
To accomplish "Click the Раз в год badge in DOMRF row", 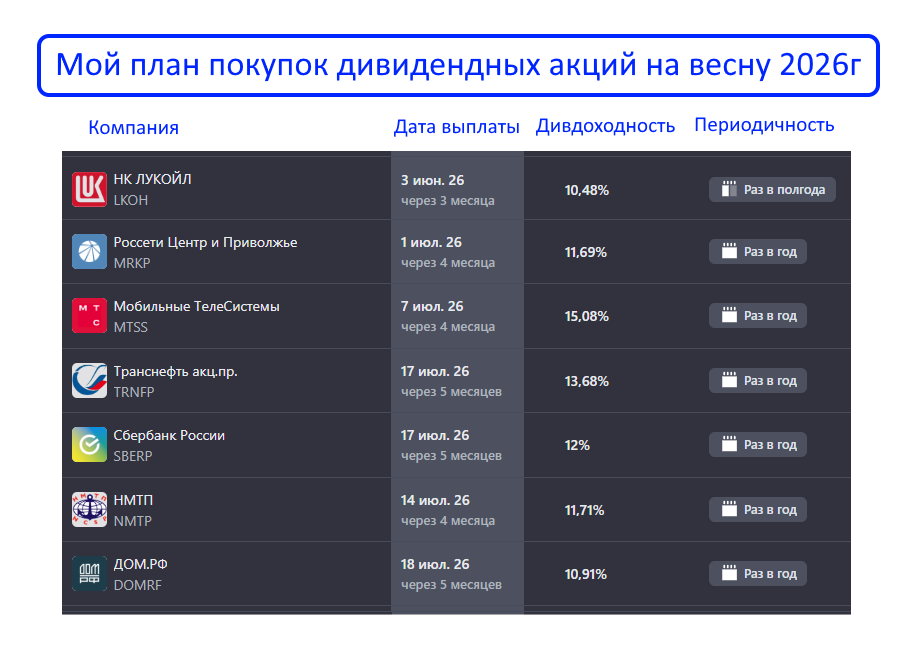I will coord(758,574).
